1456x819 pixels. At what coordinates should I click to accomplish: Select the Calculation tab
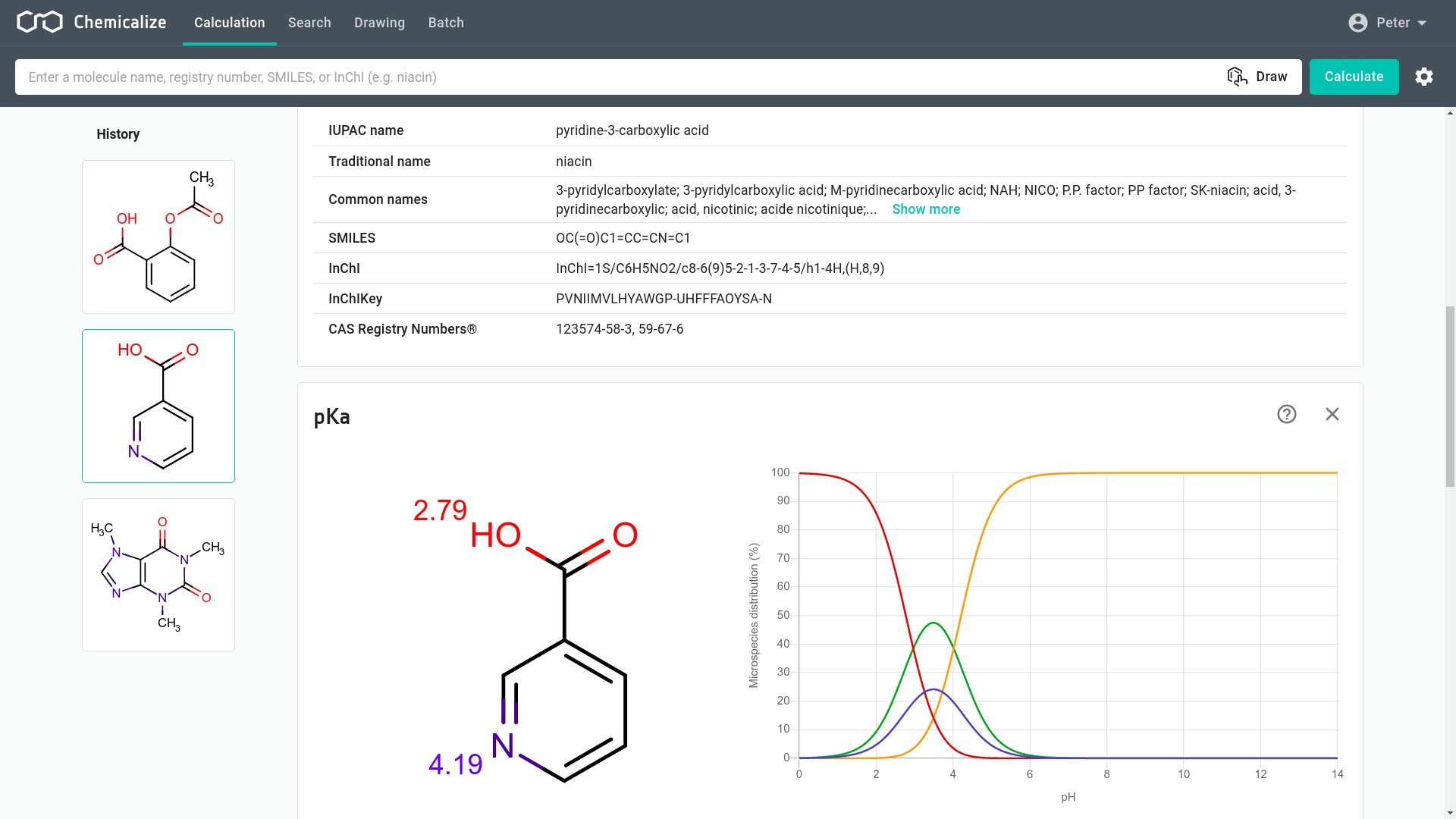pos(229,23)
